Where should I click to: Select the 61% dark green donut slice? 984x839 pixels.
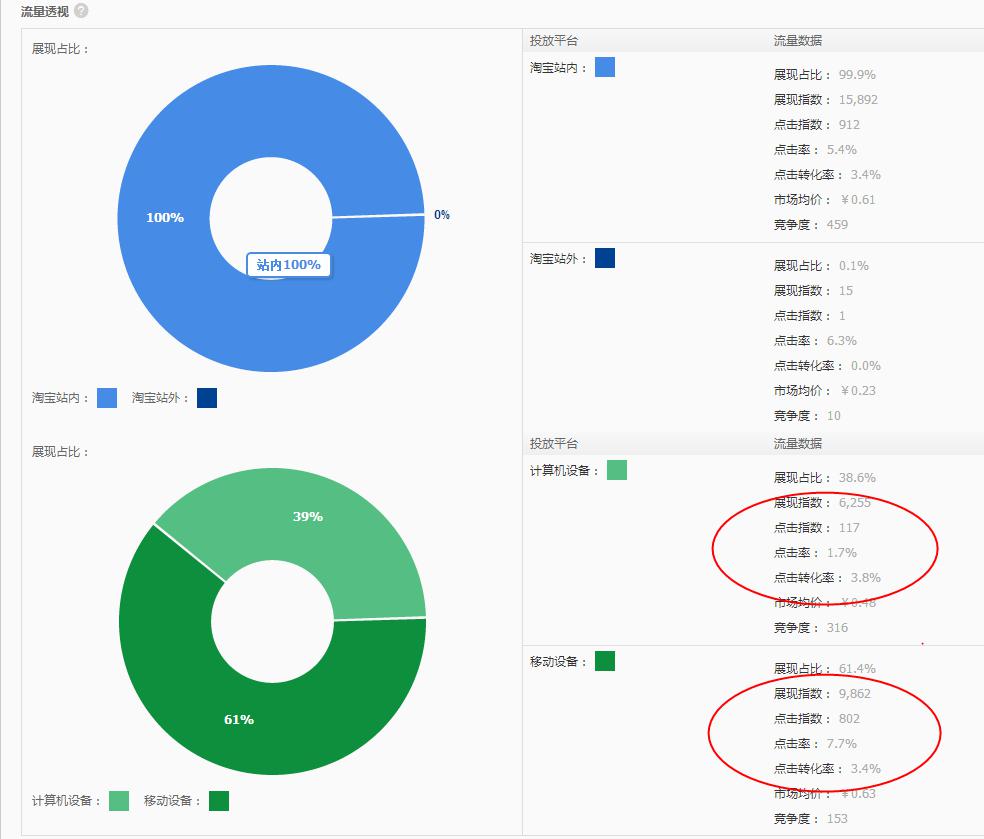tap(239, 719)
